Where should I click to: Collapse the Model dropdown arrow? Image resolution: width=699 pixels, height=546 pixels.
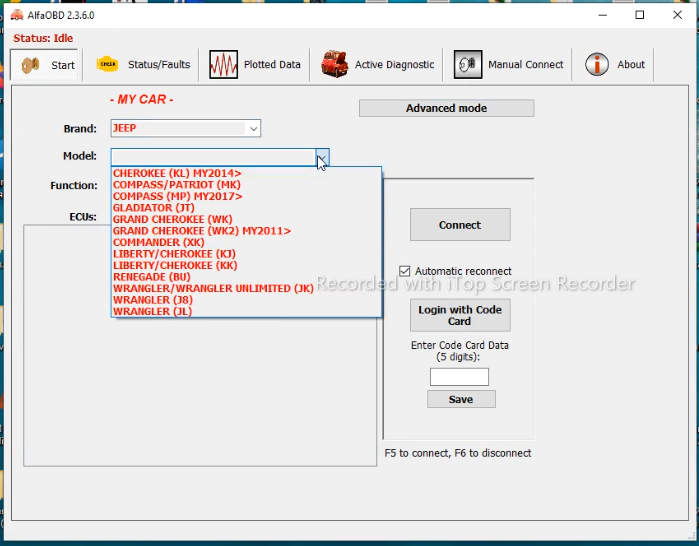point(322,156)
